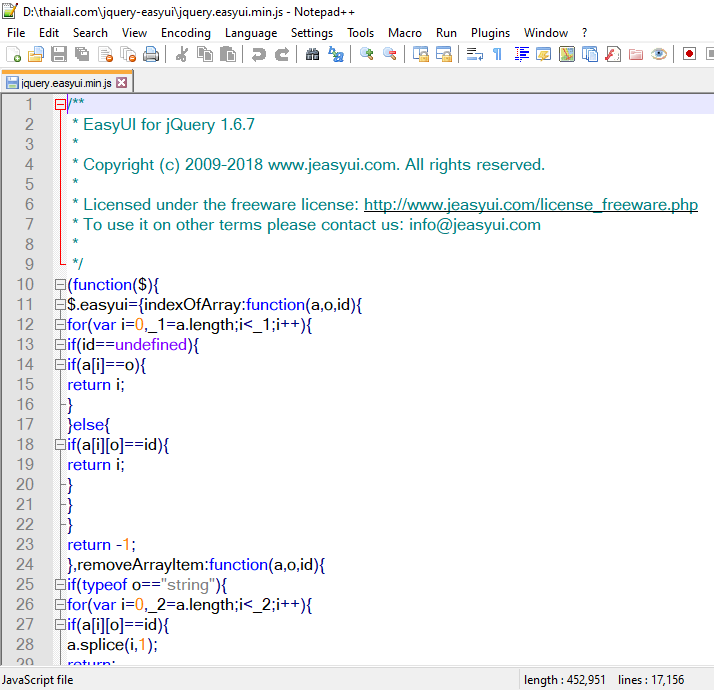Screen dimensions: 714x690
Task: Click the Find and Replace icon
Action: click(336, 54)
